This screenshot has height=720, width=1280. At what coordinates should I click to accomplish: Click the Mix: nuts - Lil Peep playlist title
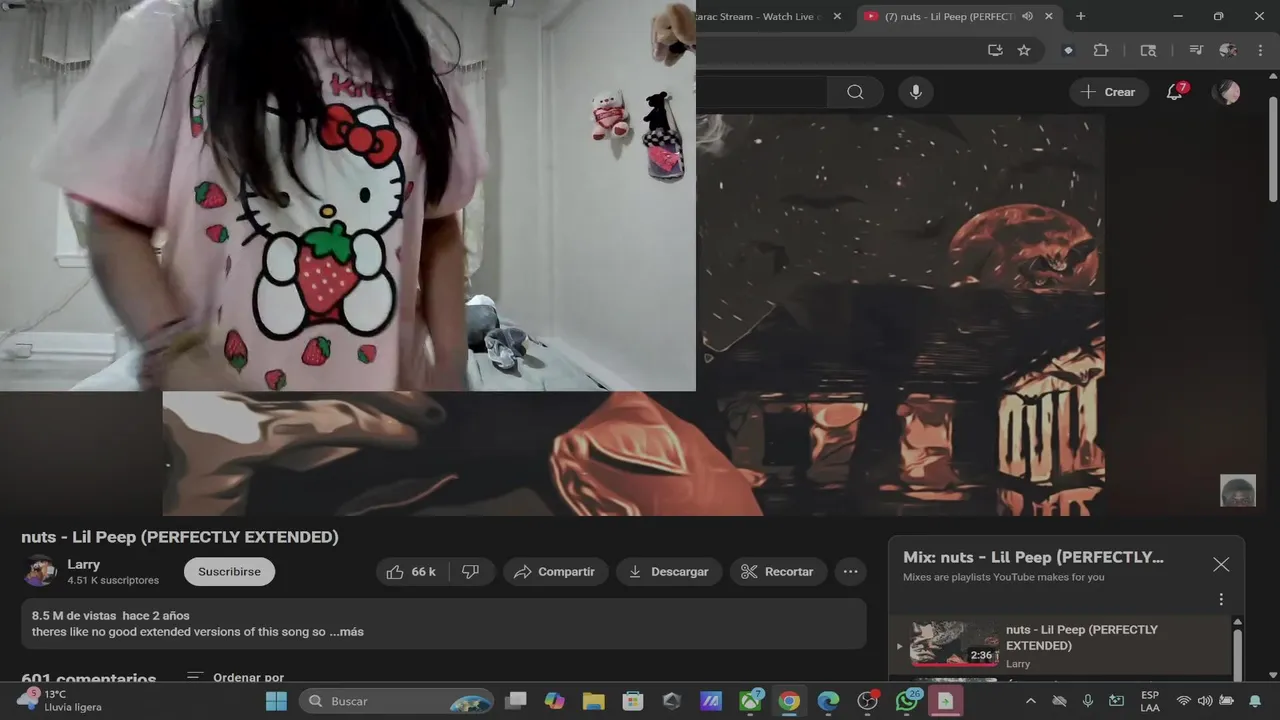(x=1033, y=558)
